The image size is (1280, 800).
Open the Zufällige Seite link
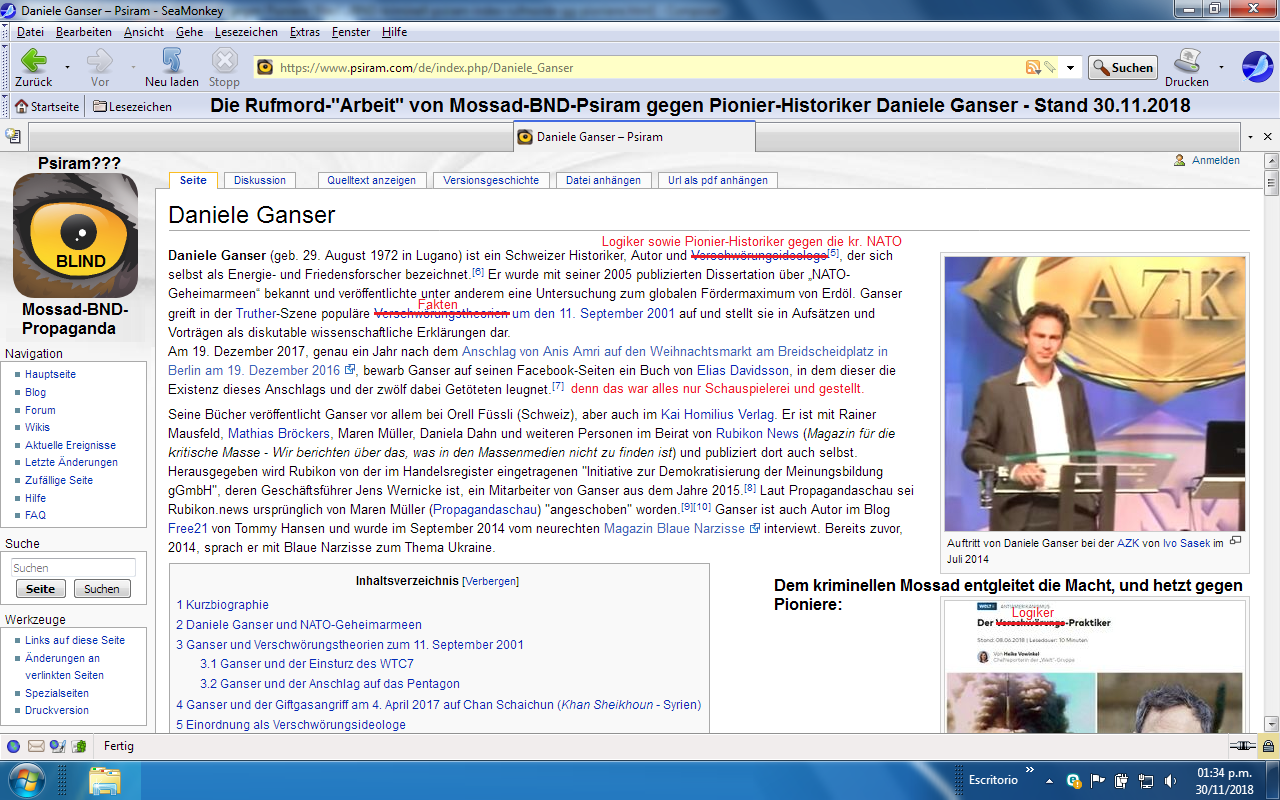pos(59,480)
